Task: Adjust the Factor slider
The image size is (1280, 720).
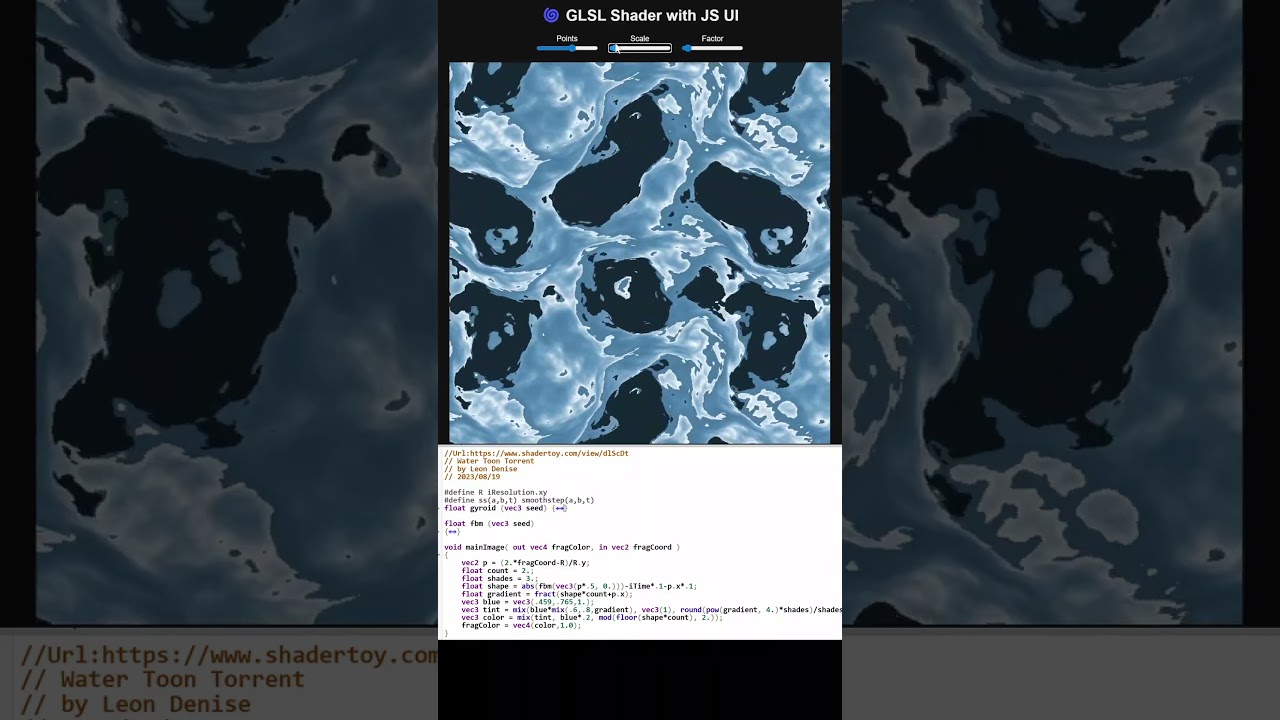Action: (x=712, y=48)
